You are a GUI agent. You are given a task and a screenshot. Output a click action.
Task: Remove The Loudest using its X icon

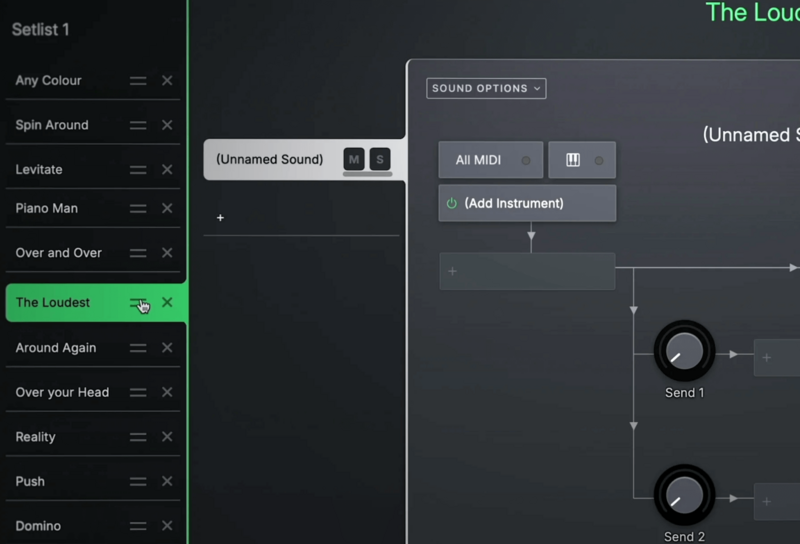(167, 303)
